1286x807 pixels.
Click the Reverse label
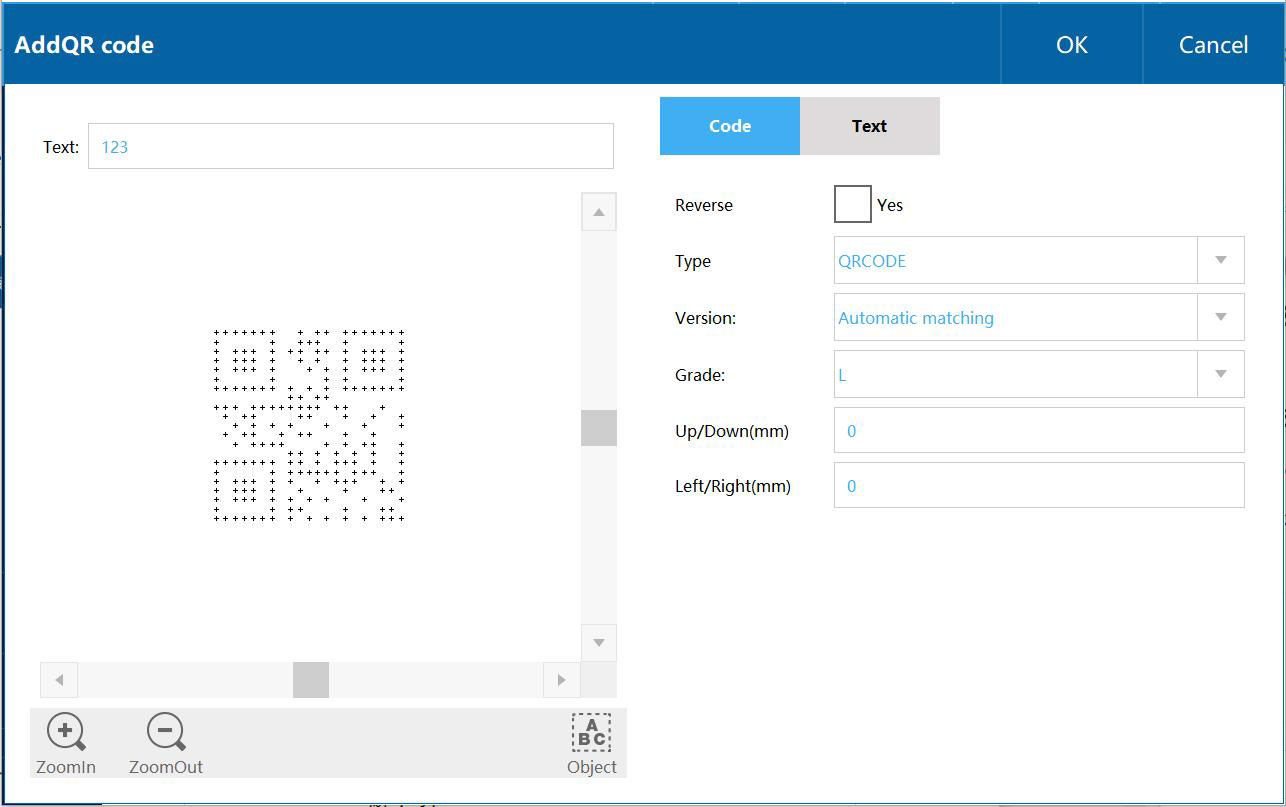click(704, 205)
